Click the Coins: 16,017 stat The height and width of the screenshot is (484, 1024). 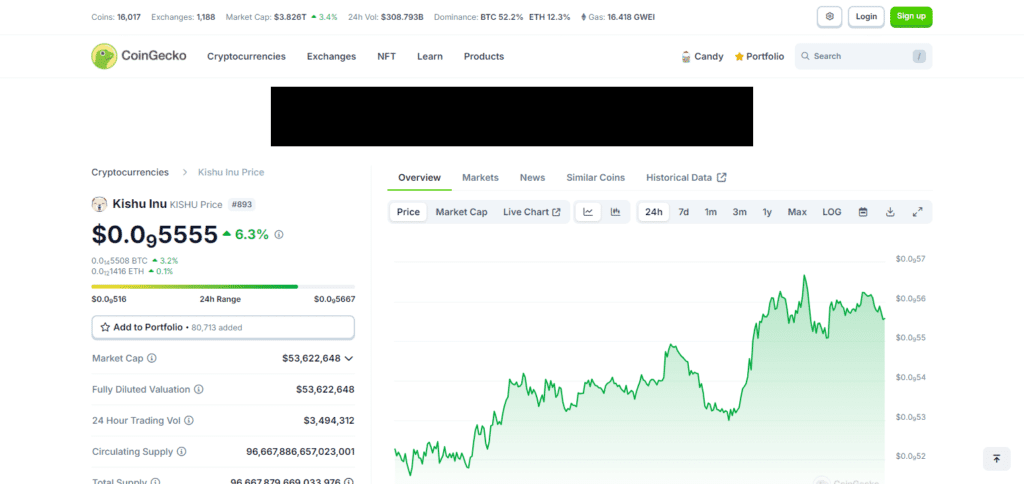(116, 17)
